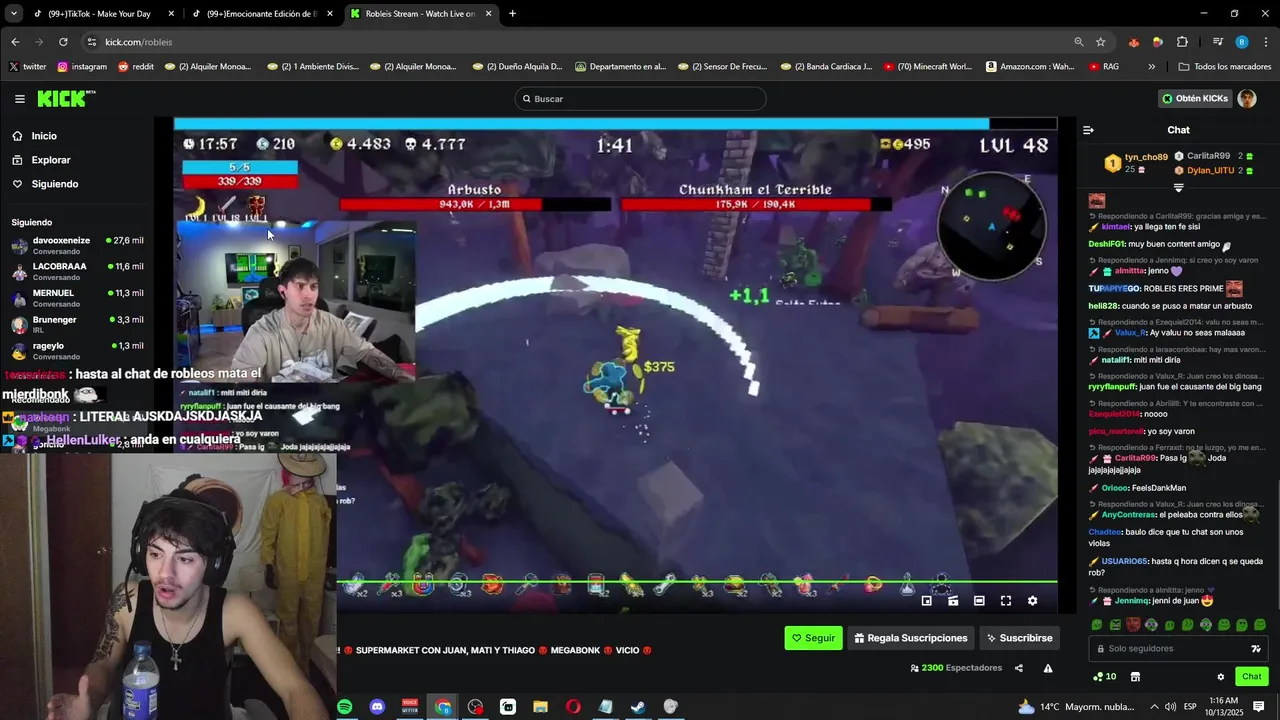Select Robleis Stream tab

pos(421,14)
